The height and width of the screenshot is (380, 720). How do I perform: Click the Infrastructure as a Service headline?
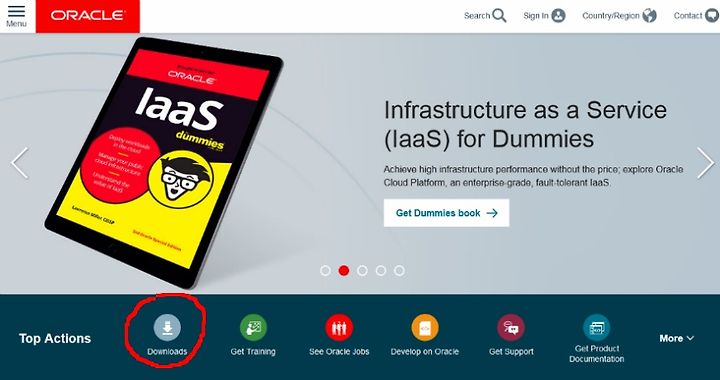point(525,124)
